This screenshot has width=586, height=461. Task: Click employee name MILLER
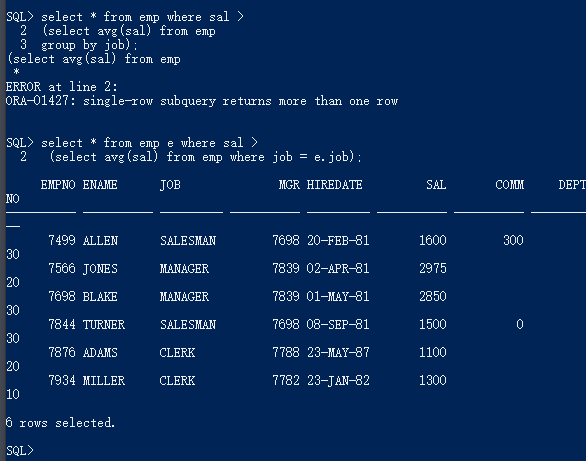pyautogui.click(x=104, y=380)
